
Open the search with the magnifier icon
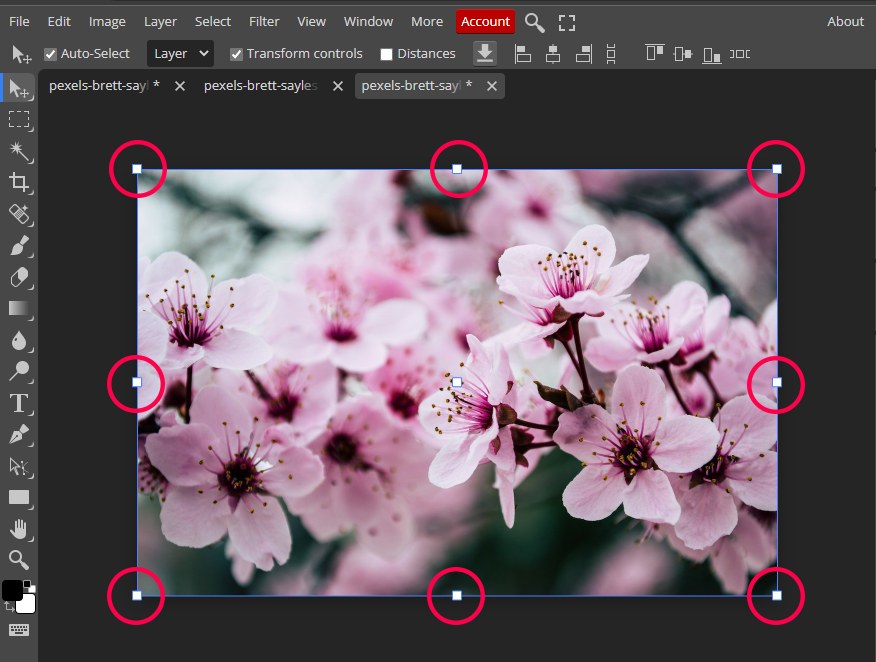(x=534, y=21)
